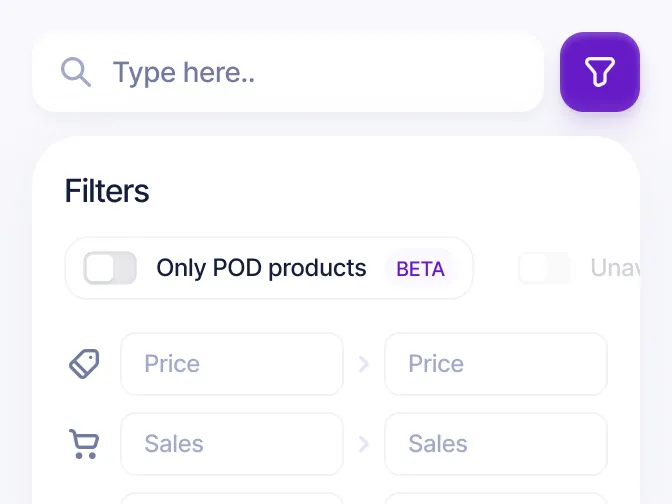The image size is (672, 504).
Task: Toggle the Only POD products switch
Action: (x=110, y=268)
